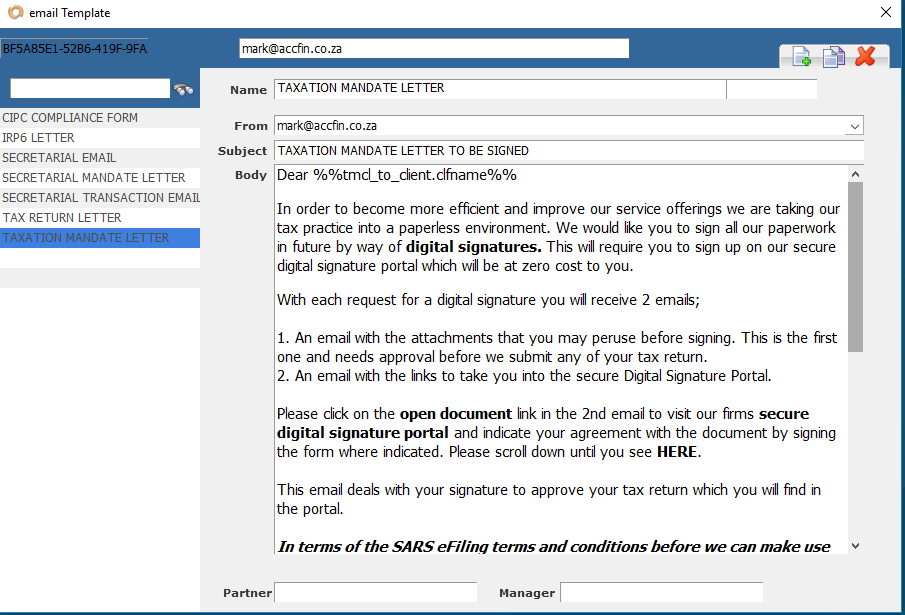Viewport: 905px width, 615px height.
Task: Click the Partner input field
Action: [x=375, y=593]
